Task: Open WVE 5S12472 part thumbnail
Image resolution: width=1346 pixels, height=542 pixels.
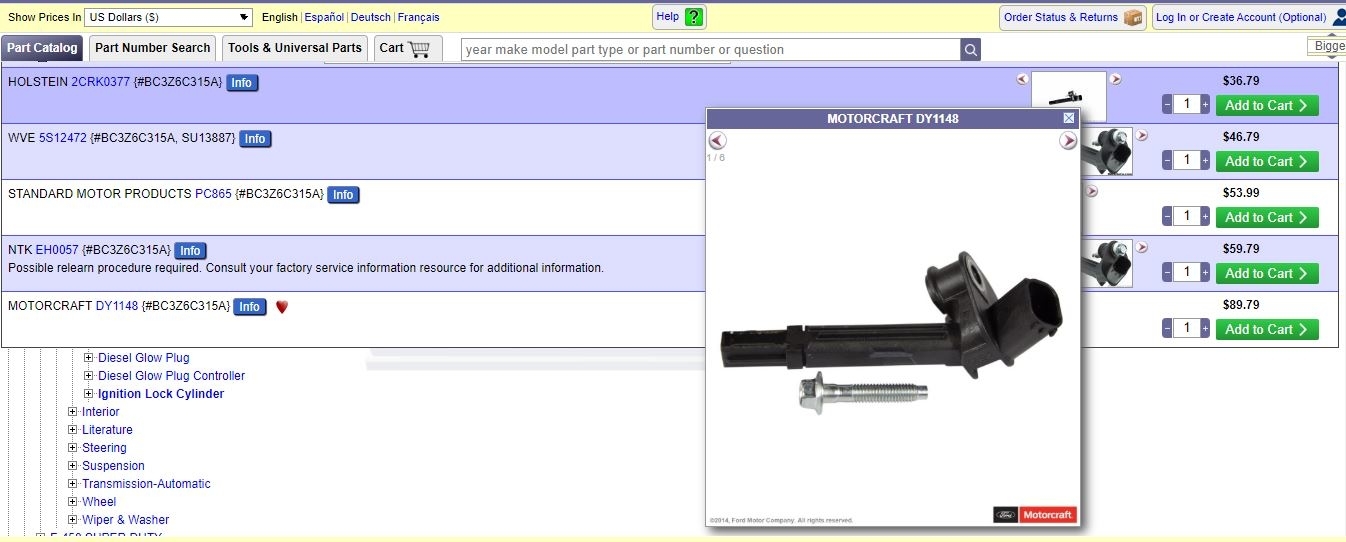Action: pos(1107,152)
